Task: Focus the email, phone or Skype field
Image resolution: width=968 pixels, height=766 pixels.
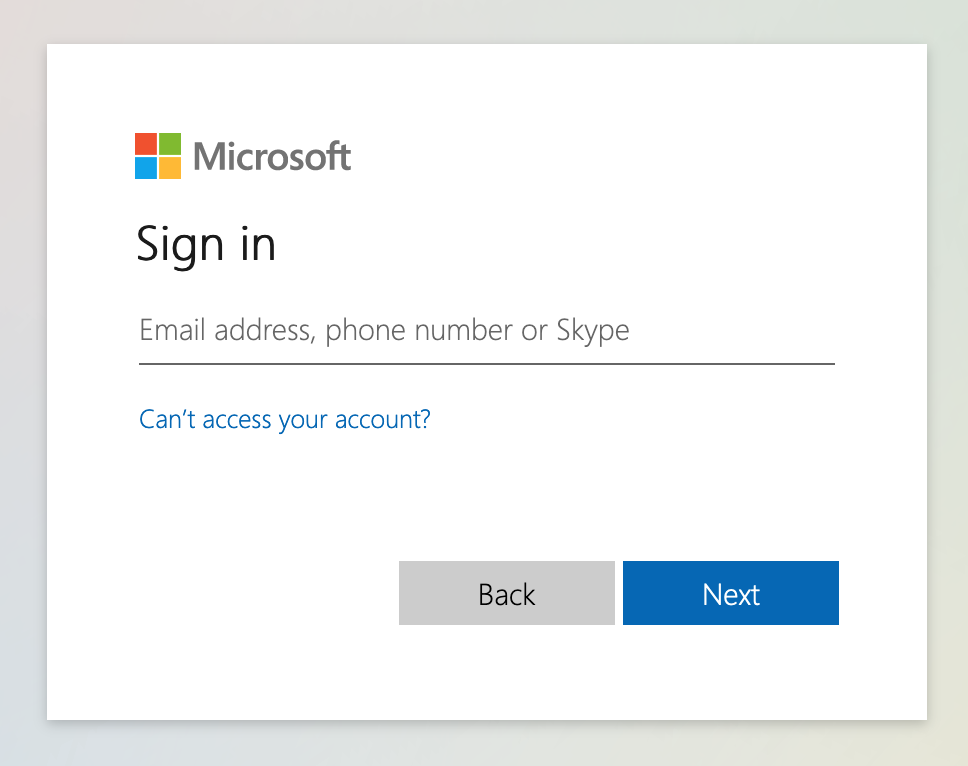Action: tap(486, 331)
